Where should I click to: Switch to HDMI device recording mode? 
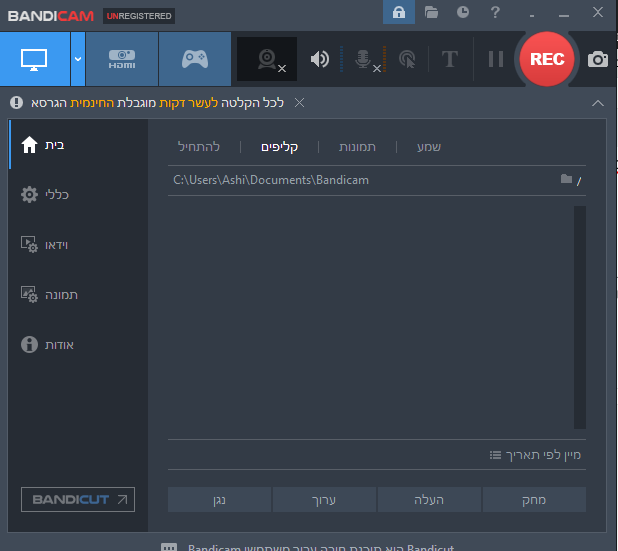(x=122, y=59)
